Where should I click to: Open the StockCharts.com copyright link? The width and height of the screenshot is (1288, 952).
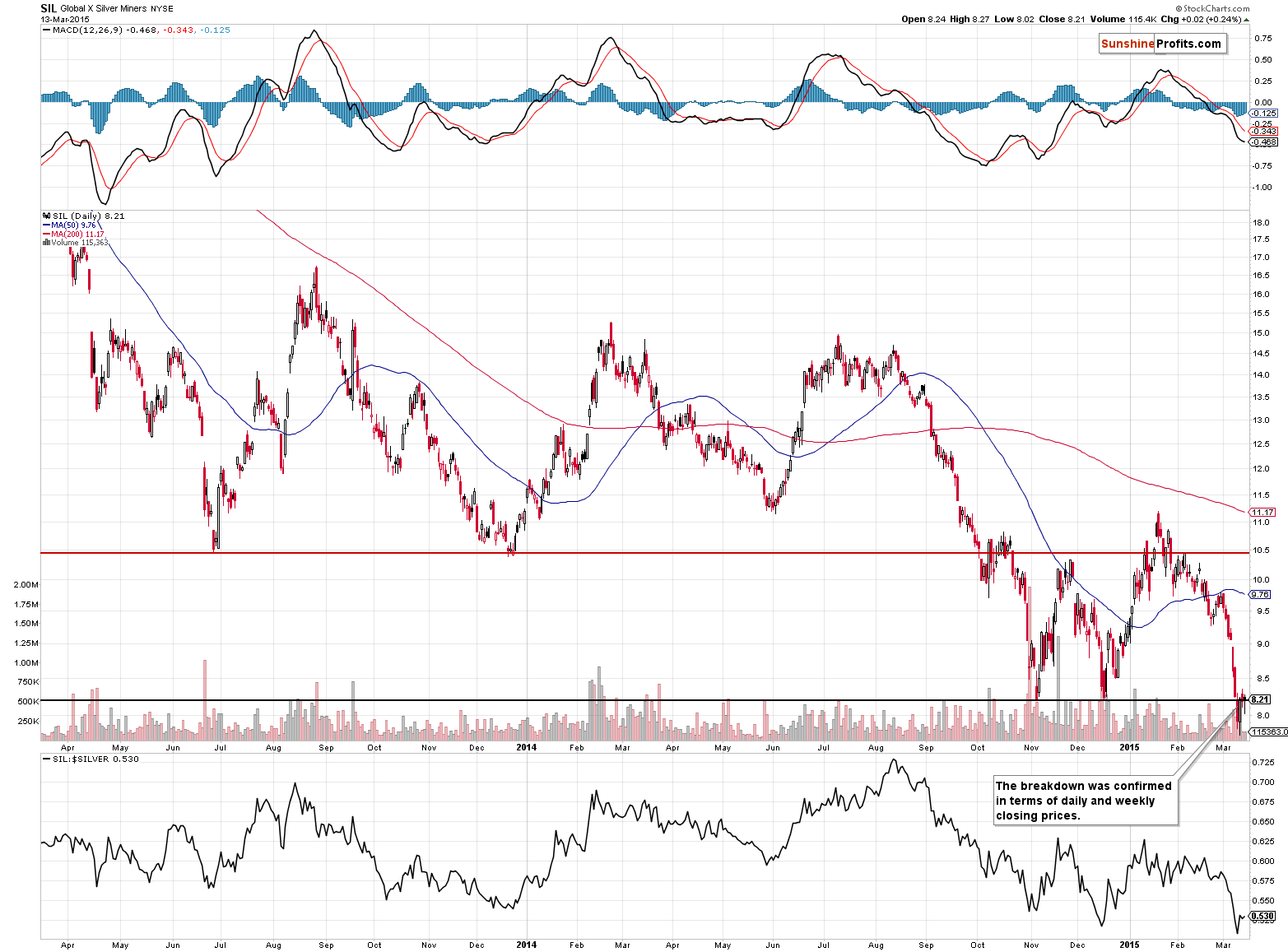pyautogui.click(x=1211, y=8)
